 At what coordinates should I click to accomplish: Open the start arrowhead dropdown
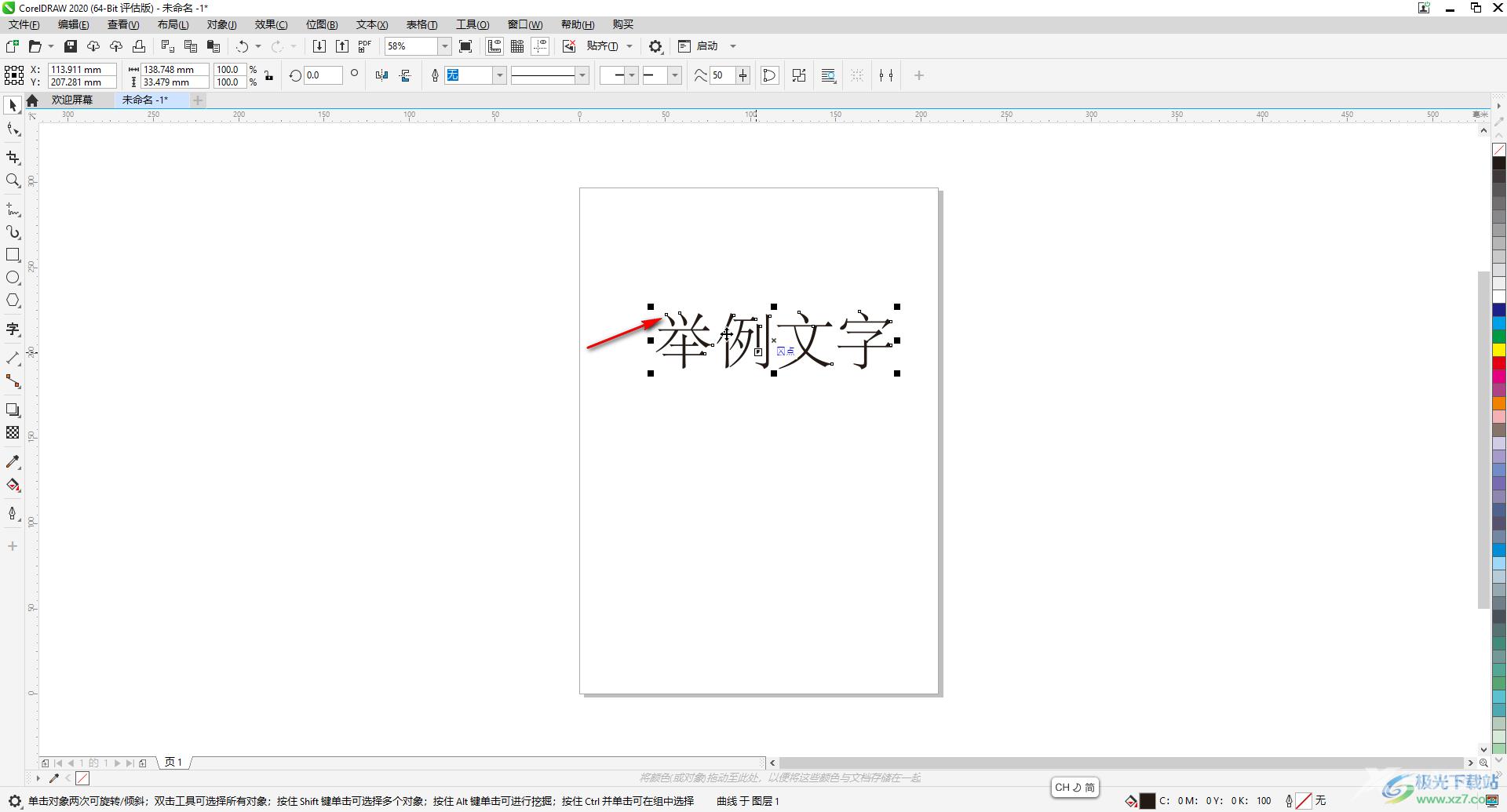[x=632, y=75]
